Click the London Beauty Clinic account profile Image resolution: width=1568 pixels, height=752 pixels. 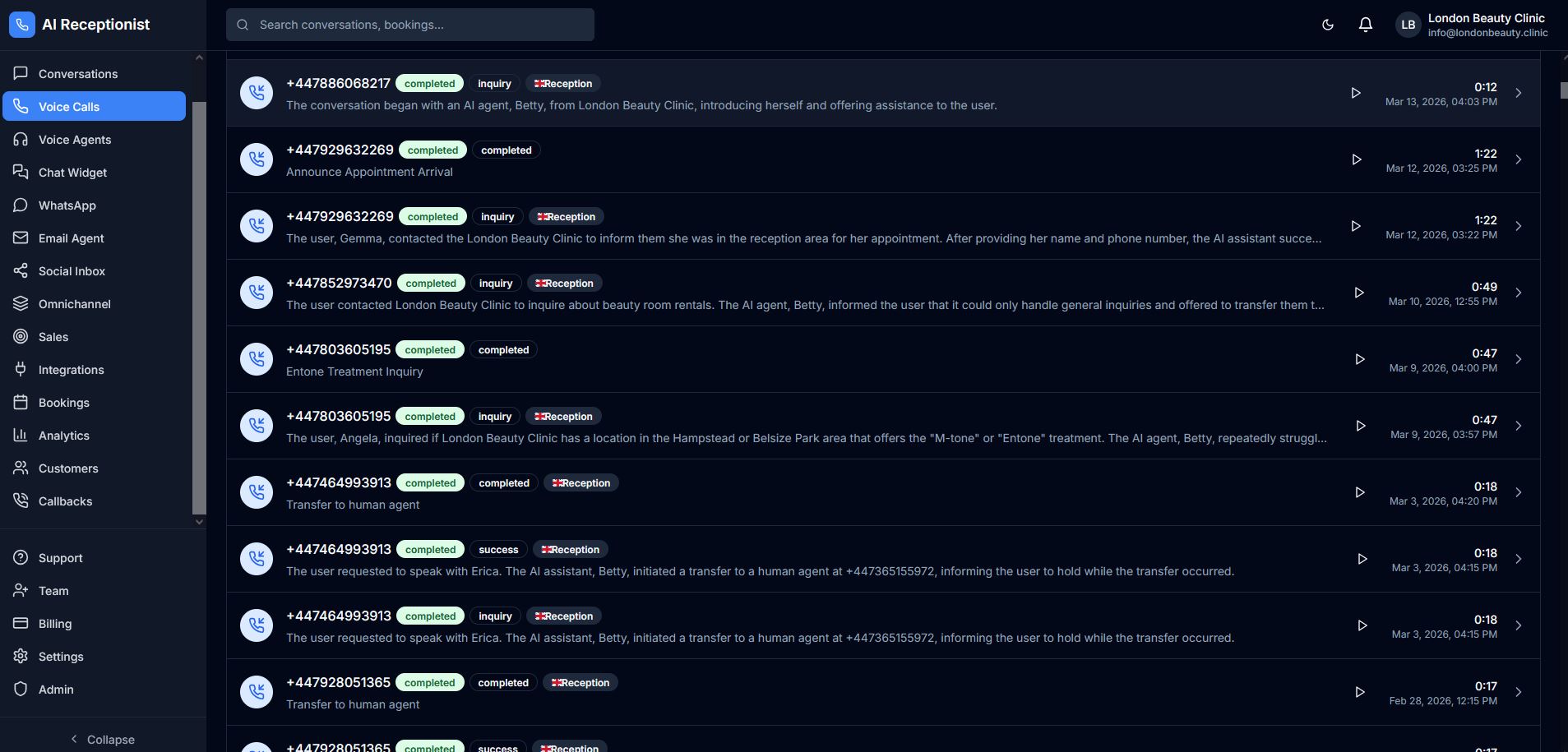(x=1472, y=25)
